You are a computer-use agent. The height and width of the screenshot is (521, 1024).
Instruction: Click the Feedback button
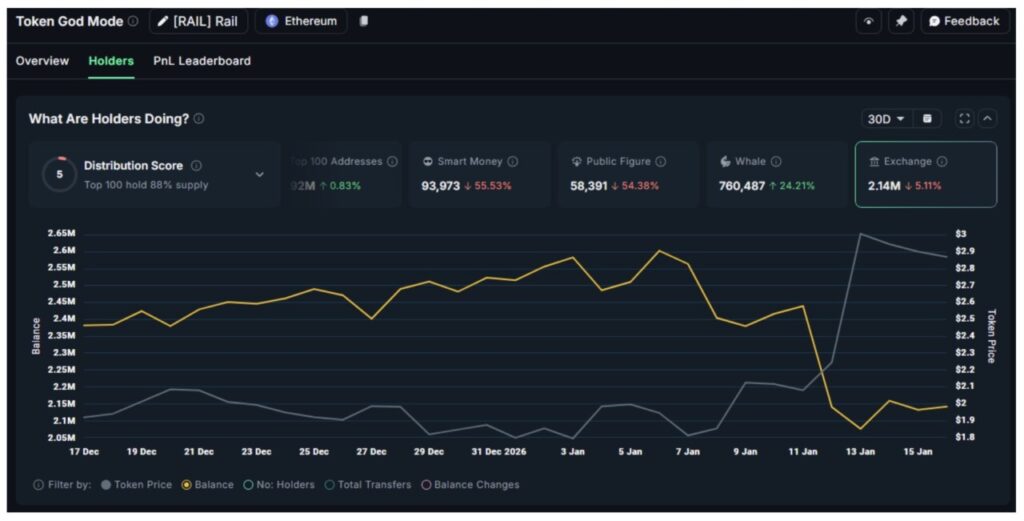point(964,21)
